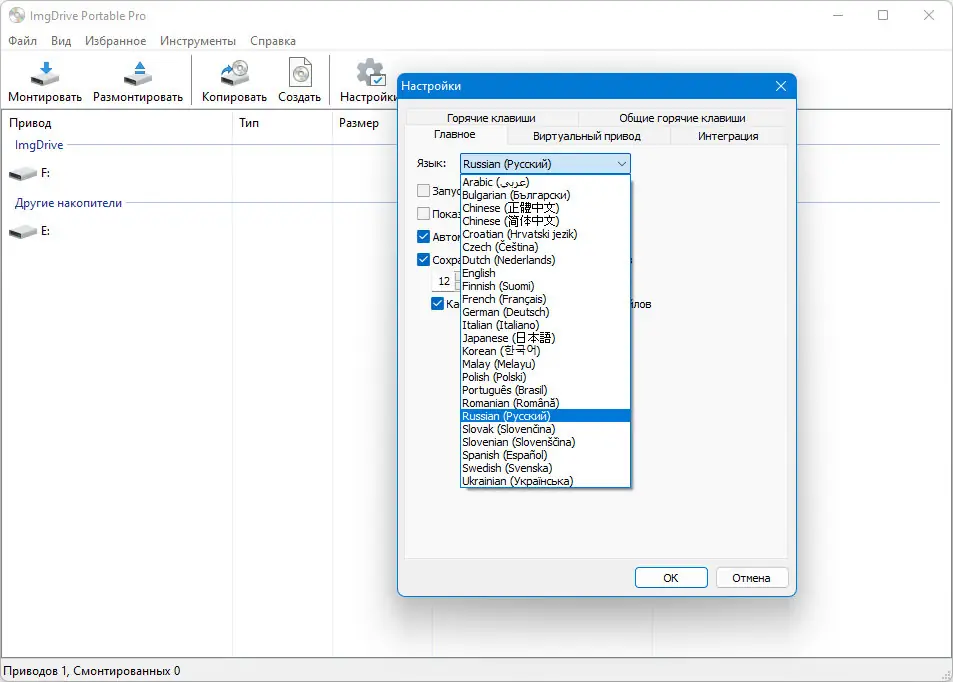Choose Spanish (Español) language
The image size is (953, 682).
click(545, 455)
